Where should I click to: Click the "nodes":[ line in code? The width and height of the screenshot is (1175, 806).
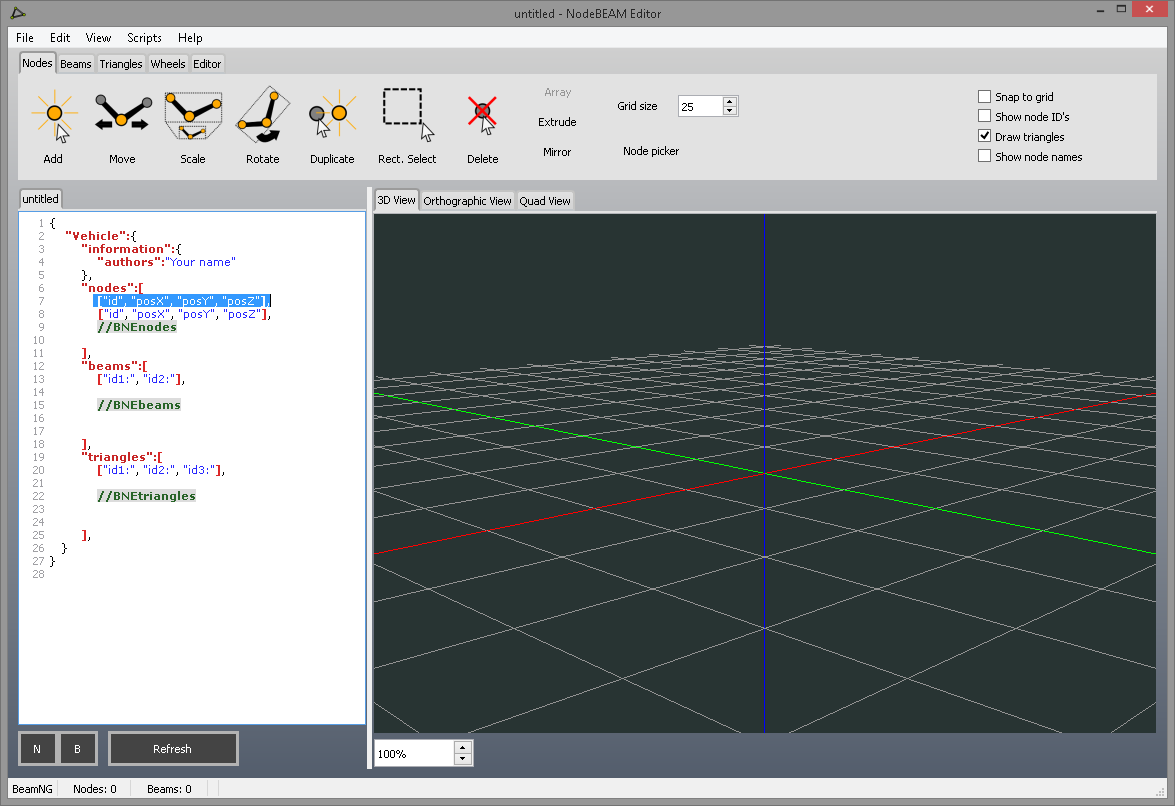pyautogui.click(x=112, y=288)
